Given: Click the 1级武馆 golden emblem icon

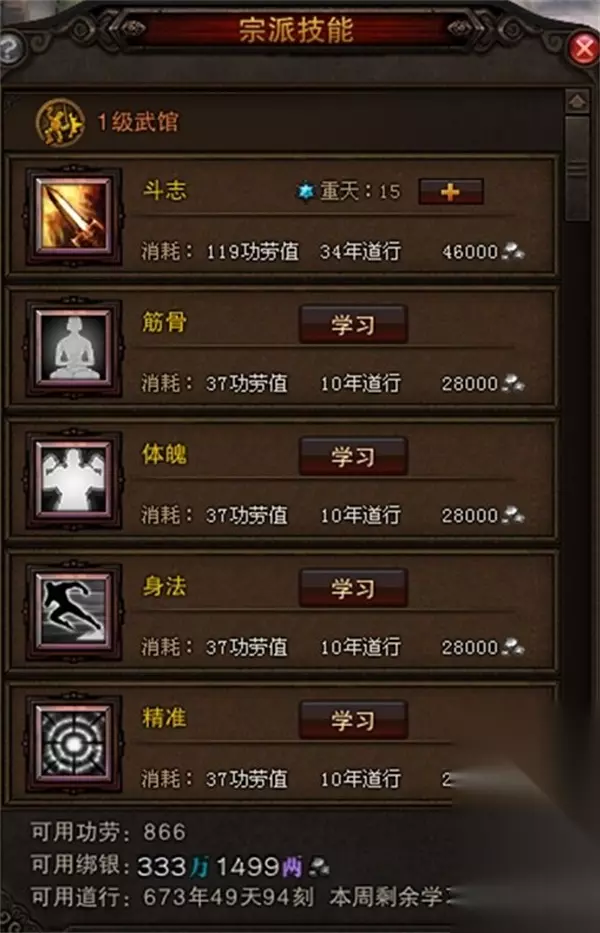Looking at the screenshot, I should [60, 123].
